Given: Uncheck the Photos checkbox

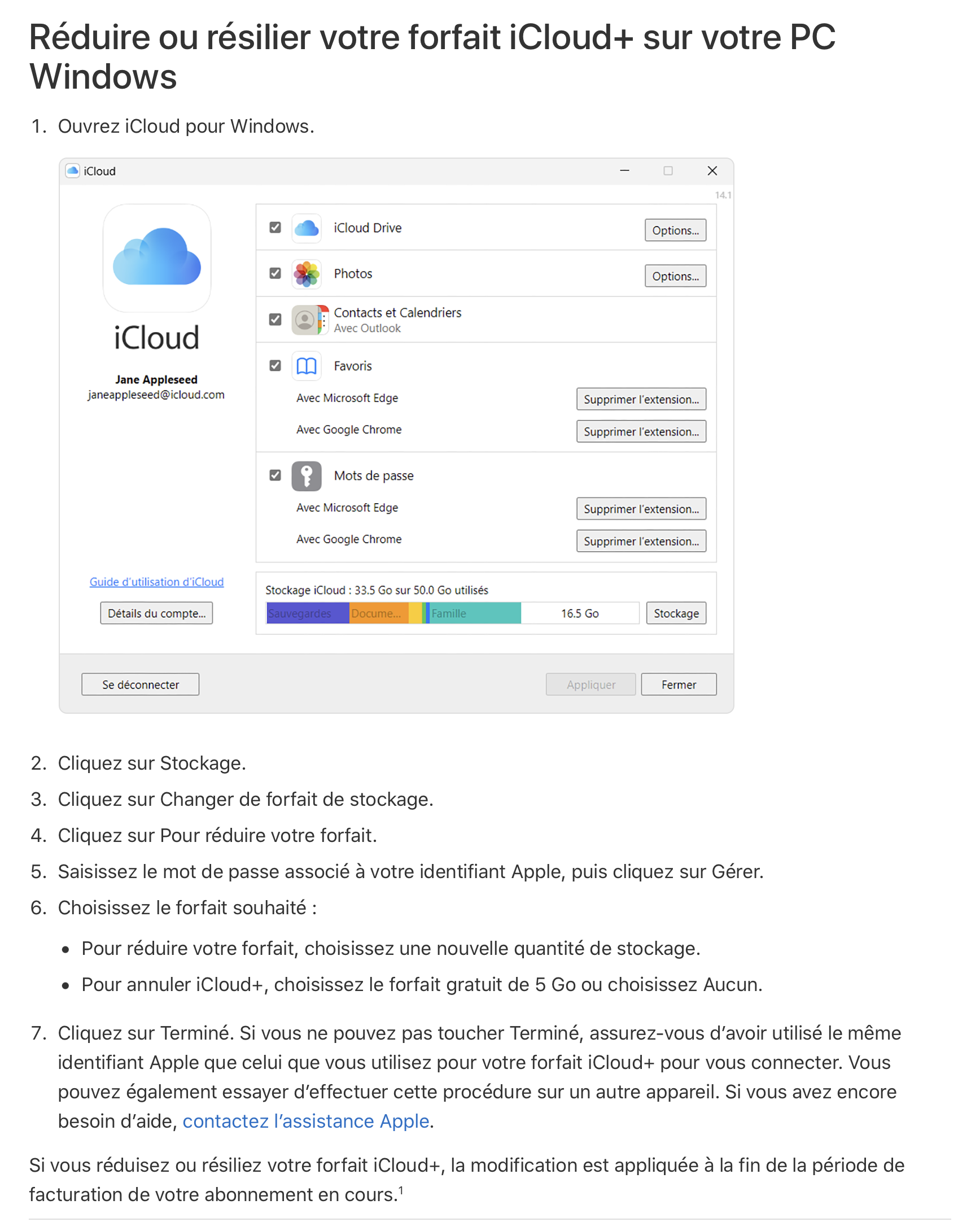Looking at the screenshot, I should [275, 274].
